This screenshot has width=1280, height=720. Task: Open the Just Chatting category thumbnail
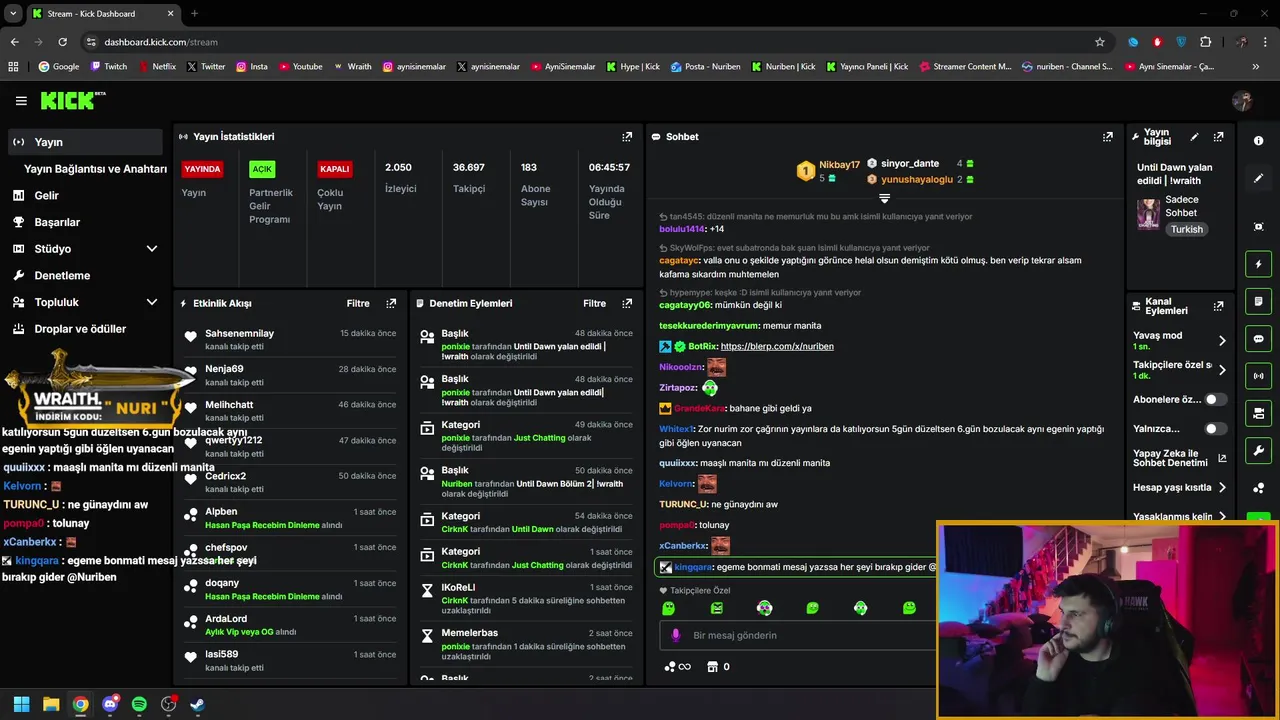[x=1148, y=214]
